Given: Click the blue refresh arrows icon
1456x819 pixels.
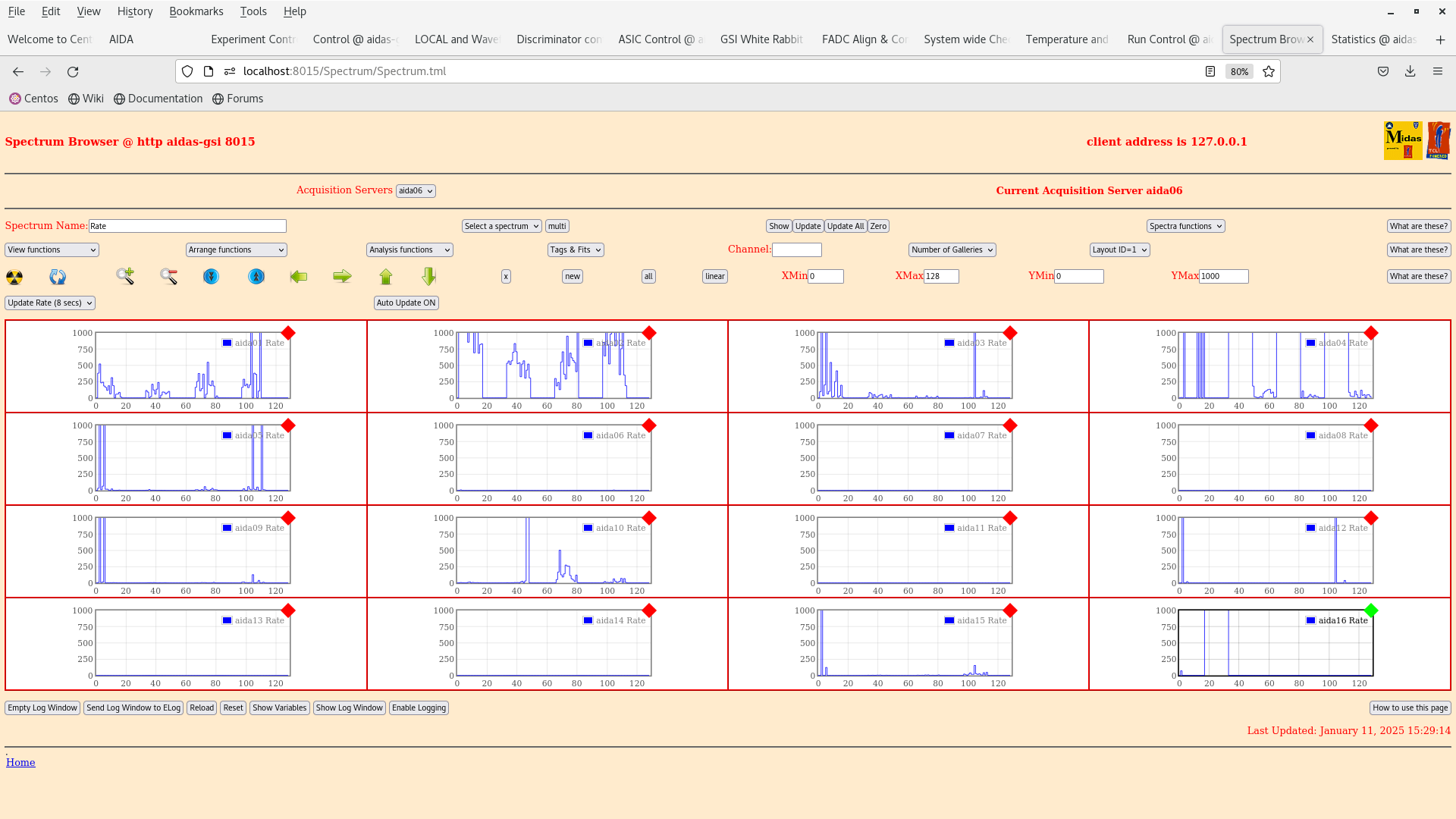Looking at the screenshot, I should (x=58, y=278).
